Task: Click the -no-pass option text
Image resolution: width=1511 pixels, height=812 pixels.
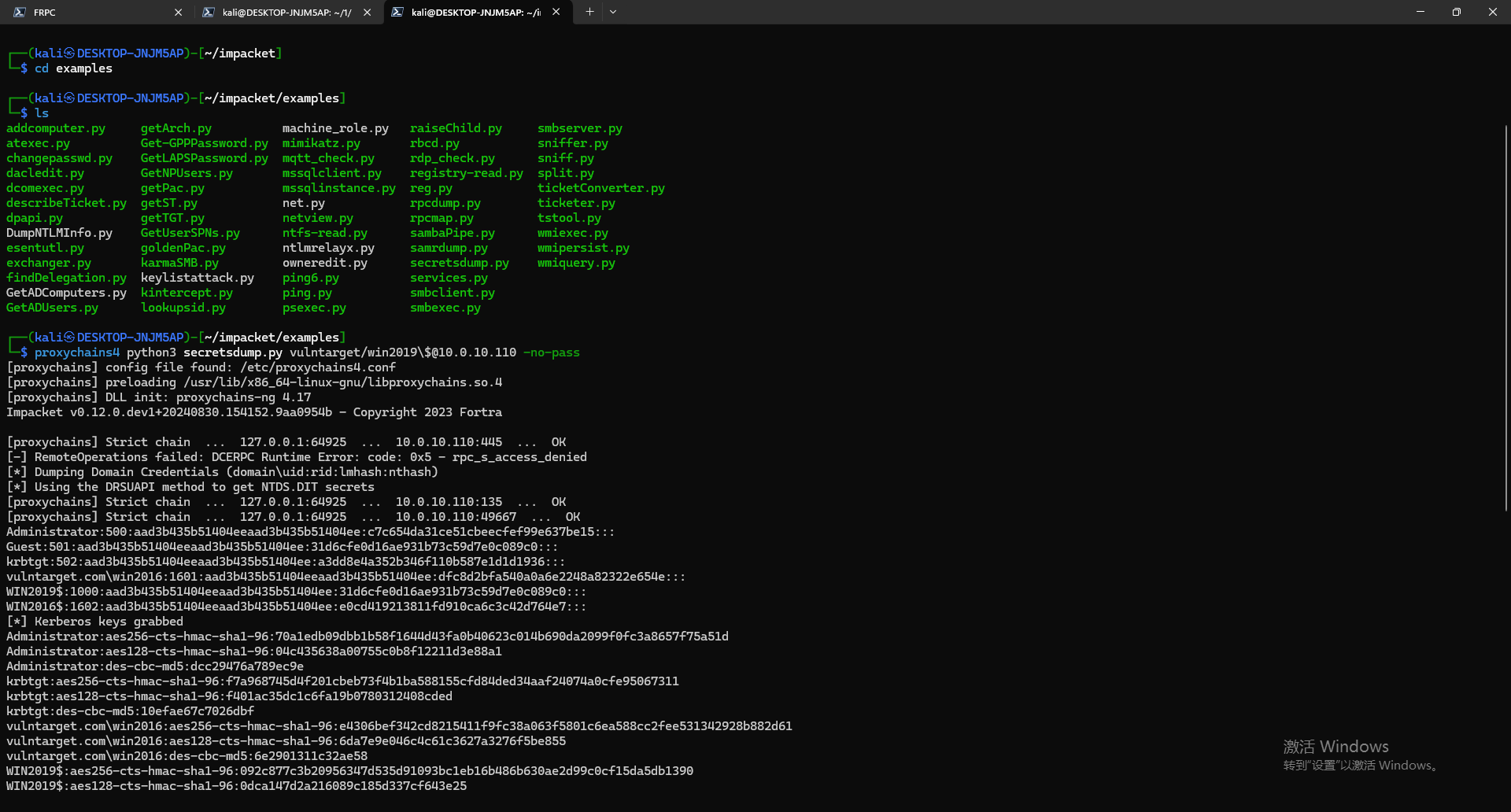Action: point(552,352)
